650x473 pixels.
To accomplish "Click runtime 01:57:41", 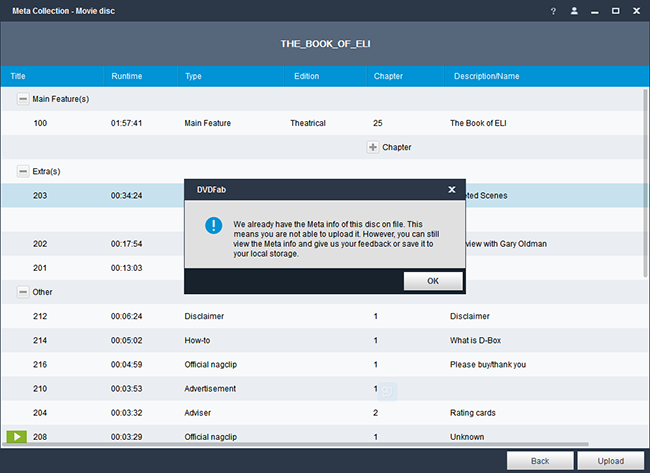I will 126,123.
